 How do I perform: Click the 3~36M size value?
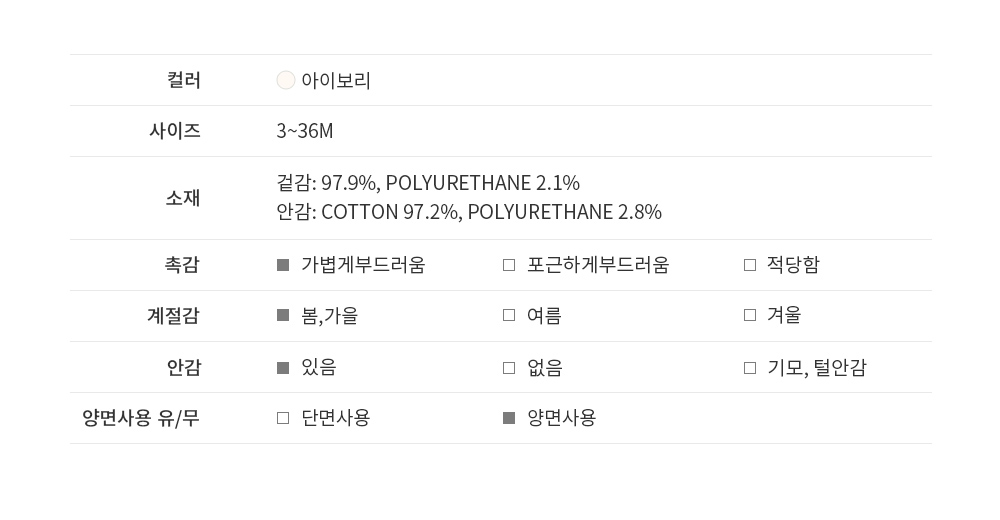[305, 131]
